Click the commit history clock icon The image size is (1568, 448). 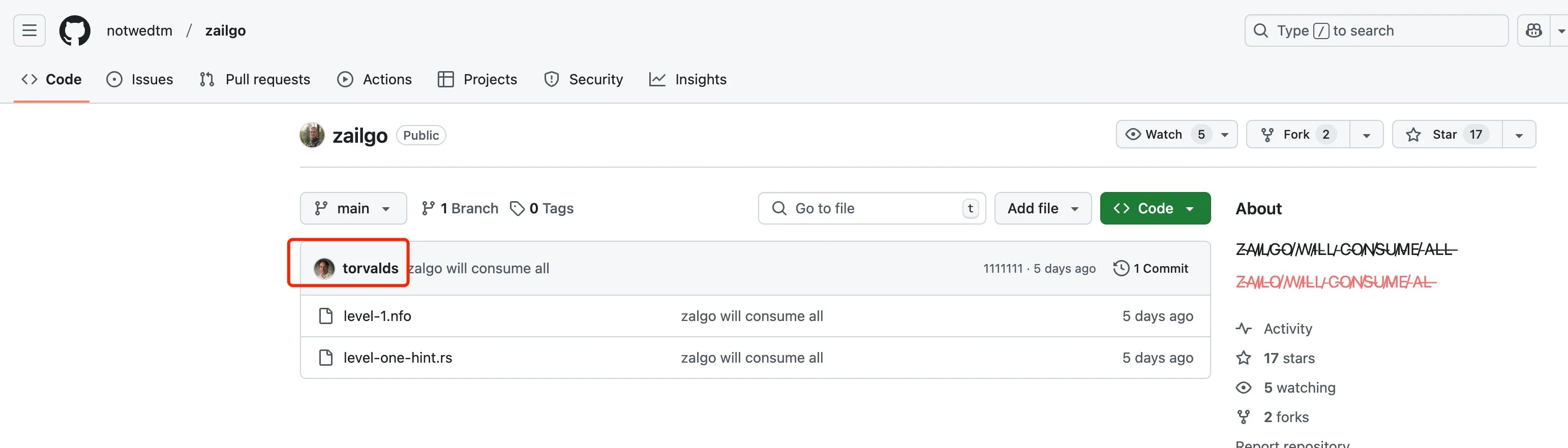[1121, 268]
